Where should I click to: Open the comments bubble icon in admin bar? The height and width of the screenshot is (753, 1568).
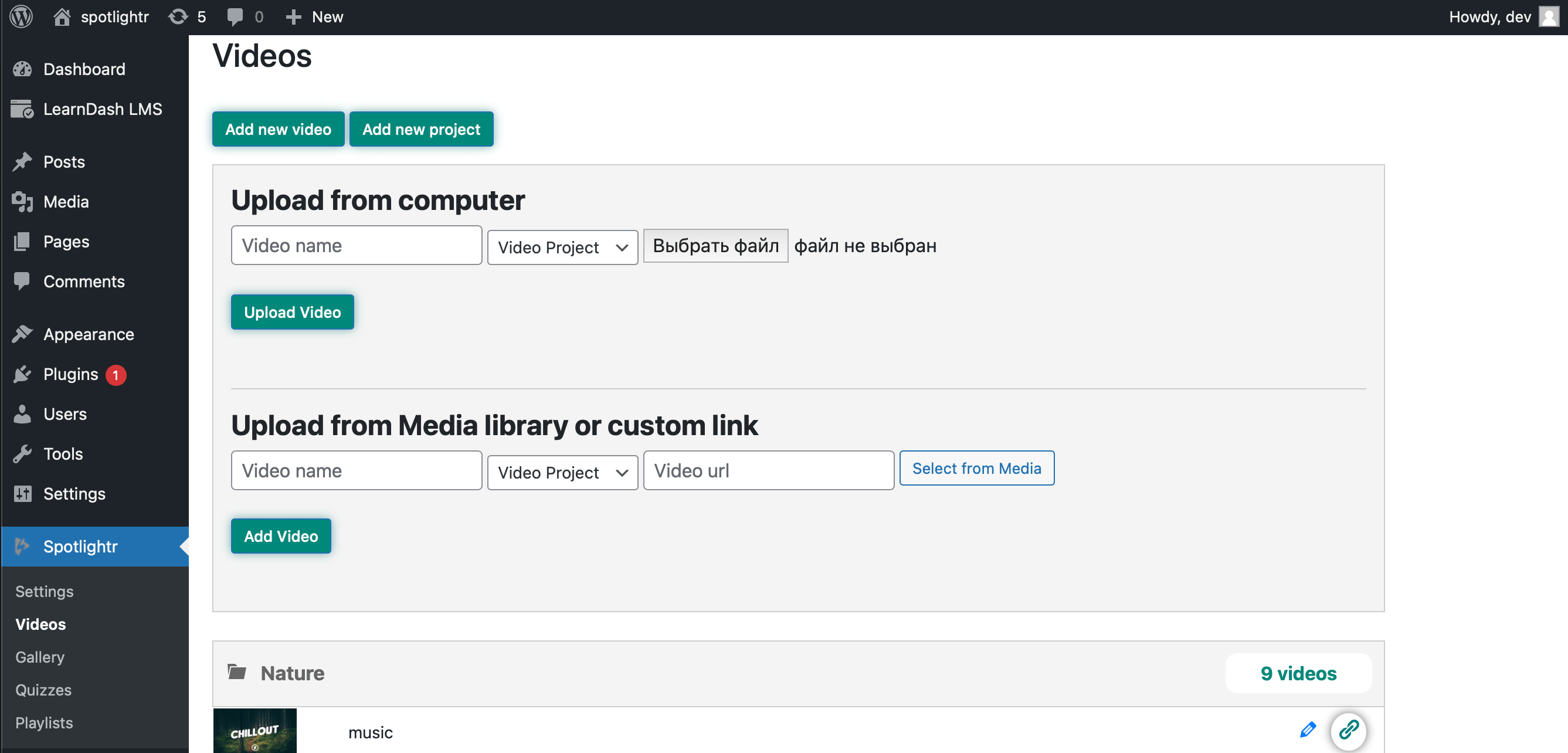click(x=235, y=16)
